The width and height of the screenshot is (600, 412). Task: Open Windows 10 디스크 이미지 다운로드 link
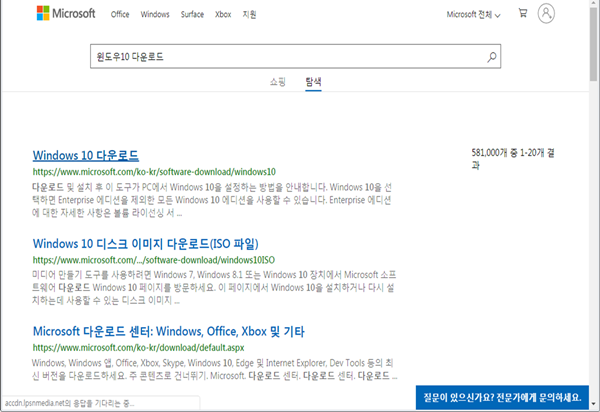146,243
